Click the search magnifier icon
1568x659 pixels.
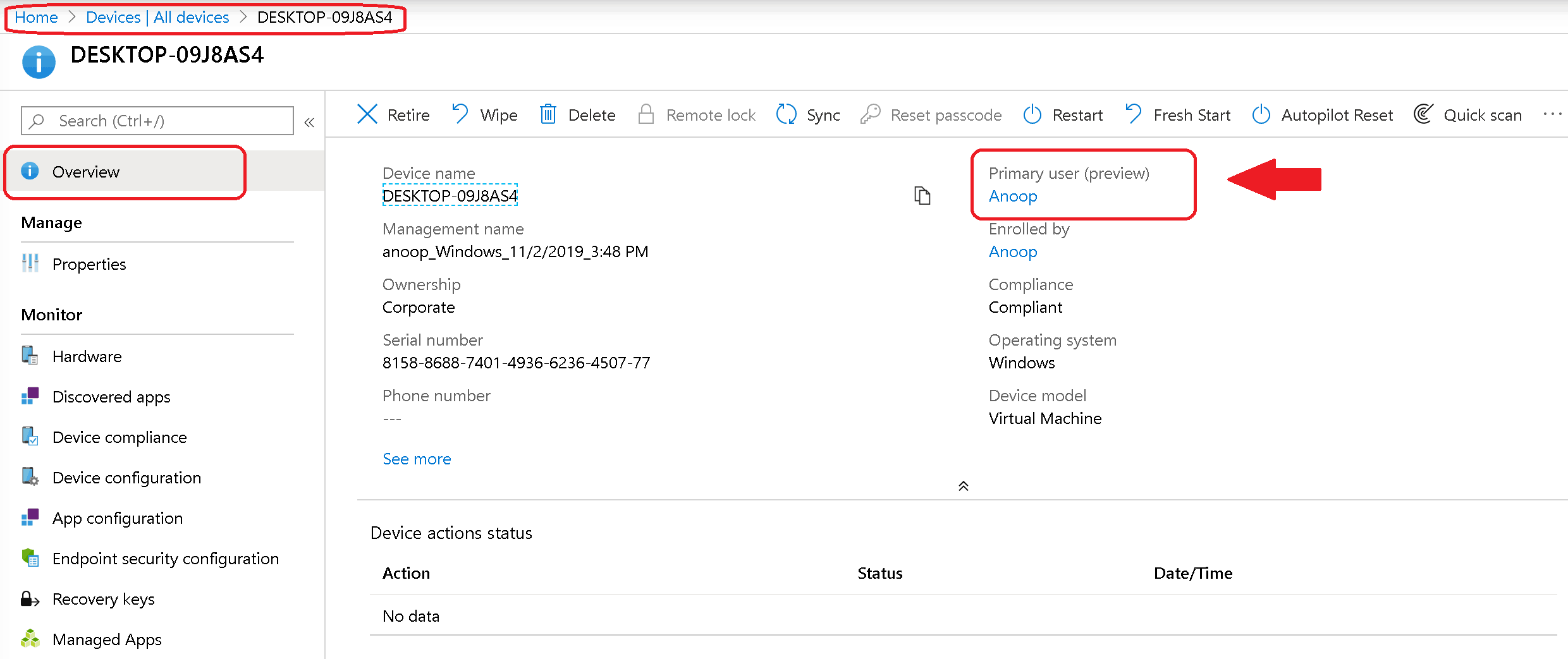(x=37, y=121)
